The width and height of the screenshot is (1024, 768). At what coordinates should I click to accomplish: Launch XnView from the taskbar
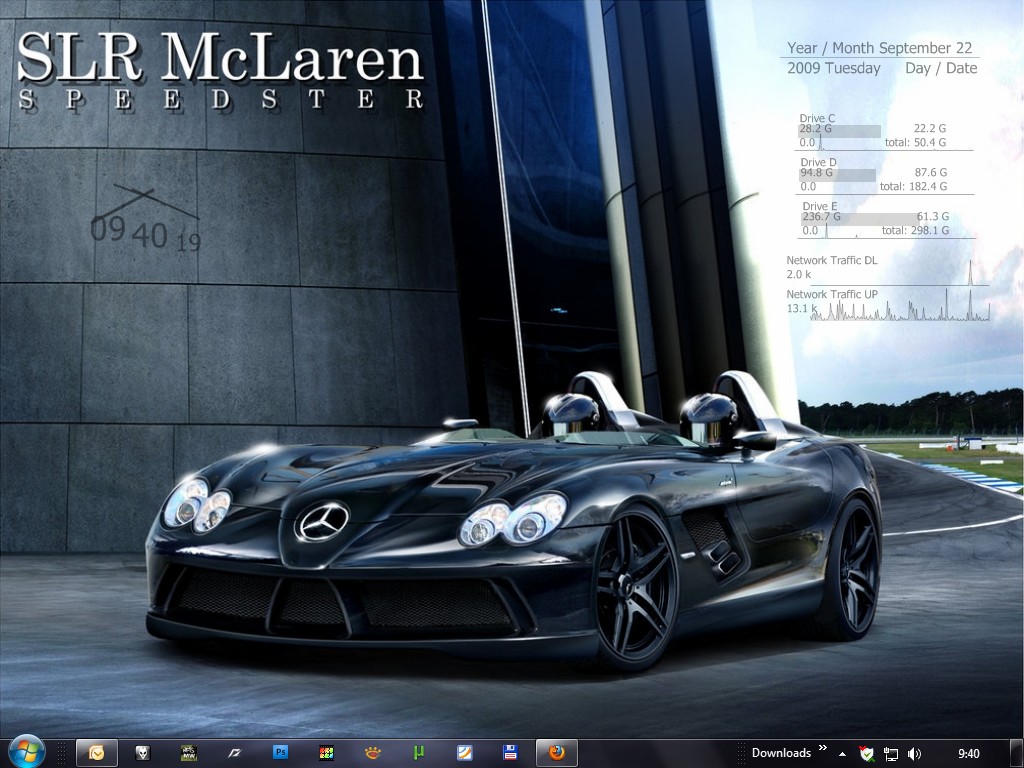click(x=372, y=753)
